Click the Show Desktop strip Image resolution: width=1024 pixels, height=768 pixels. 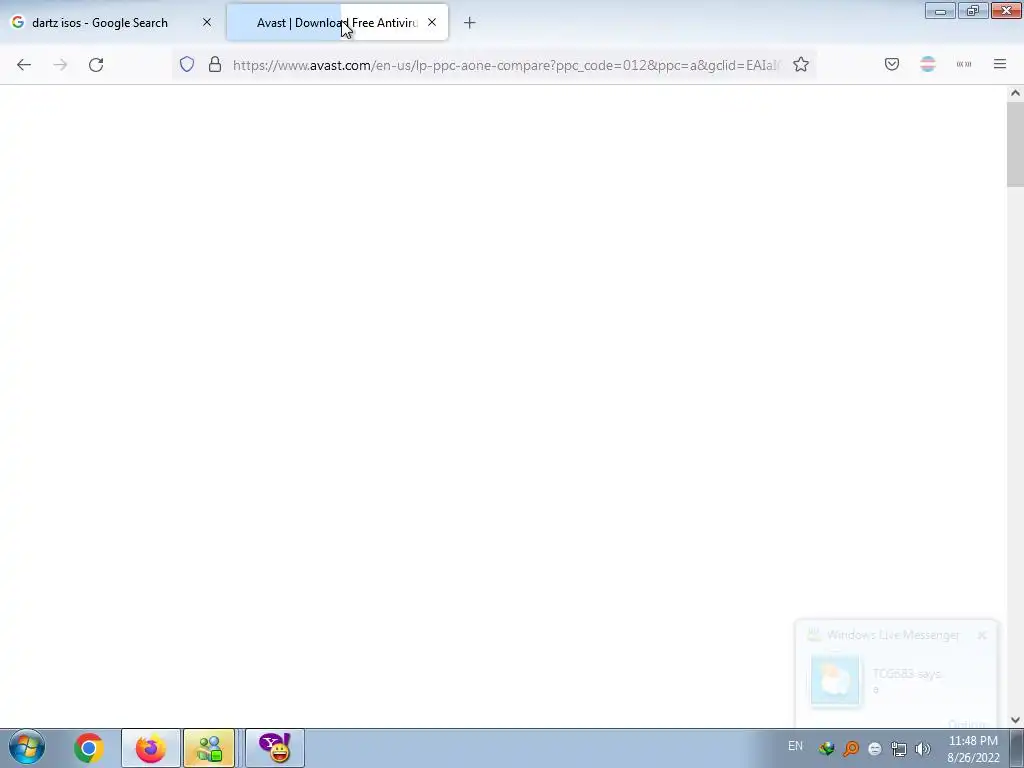tap(1017, 748)
